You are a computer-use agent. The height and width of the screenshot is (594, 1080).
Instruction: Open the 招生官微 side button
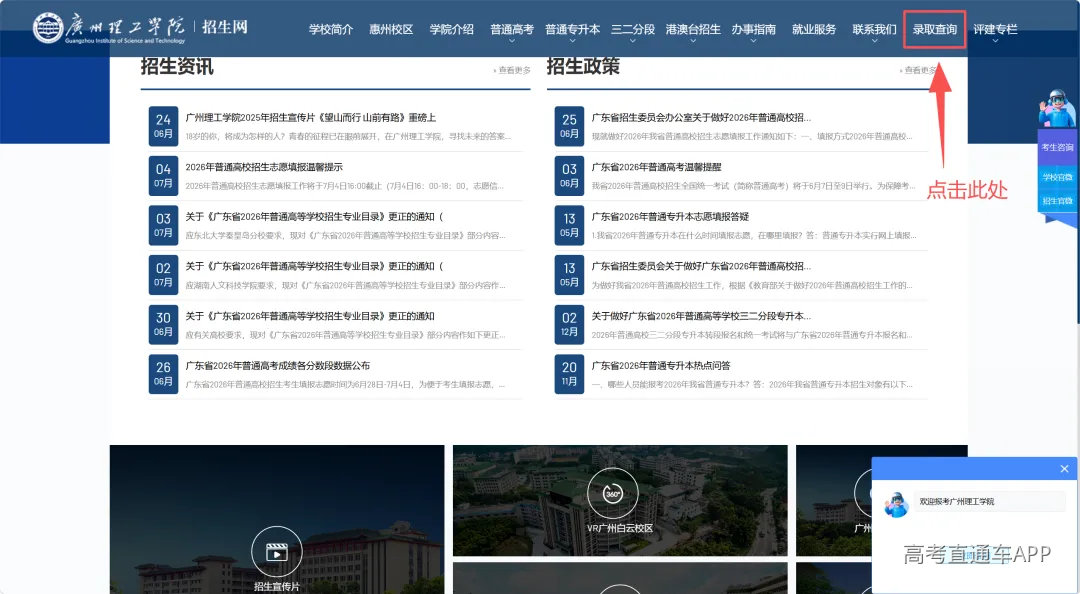pos(1057,201)
